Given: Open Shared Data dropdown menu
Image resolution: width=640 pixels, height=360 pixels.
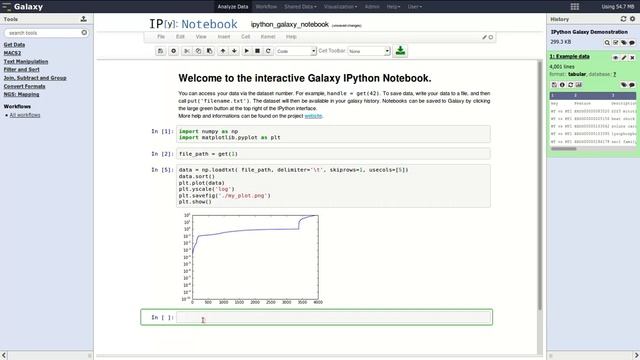Looking at the screenshot, I should tap(300, 7).
